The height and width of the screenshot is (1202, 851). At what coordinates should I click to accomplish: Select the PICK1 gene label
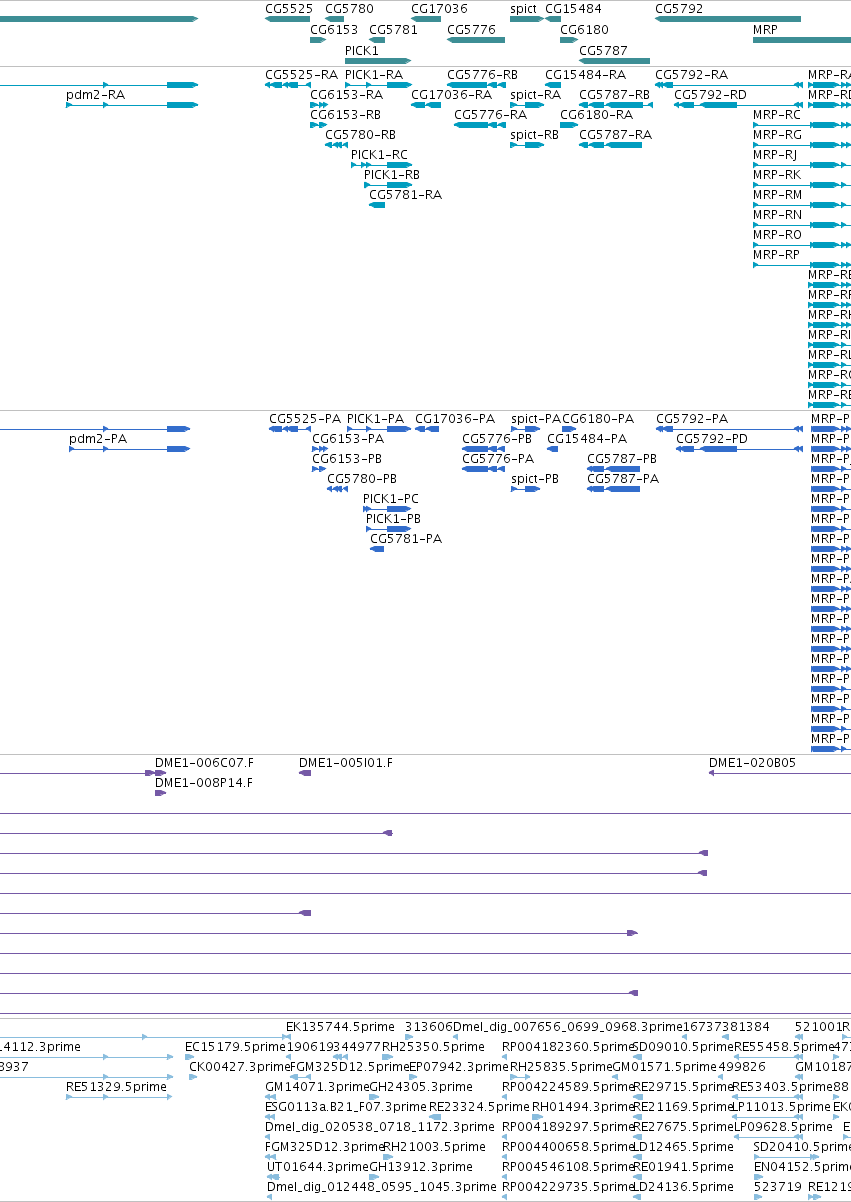pyautogui.click(x=362, y=50)
